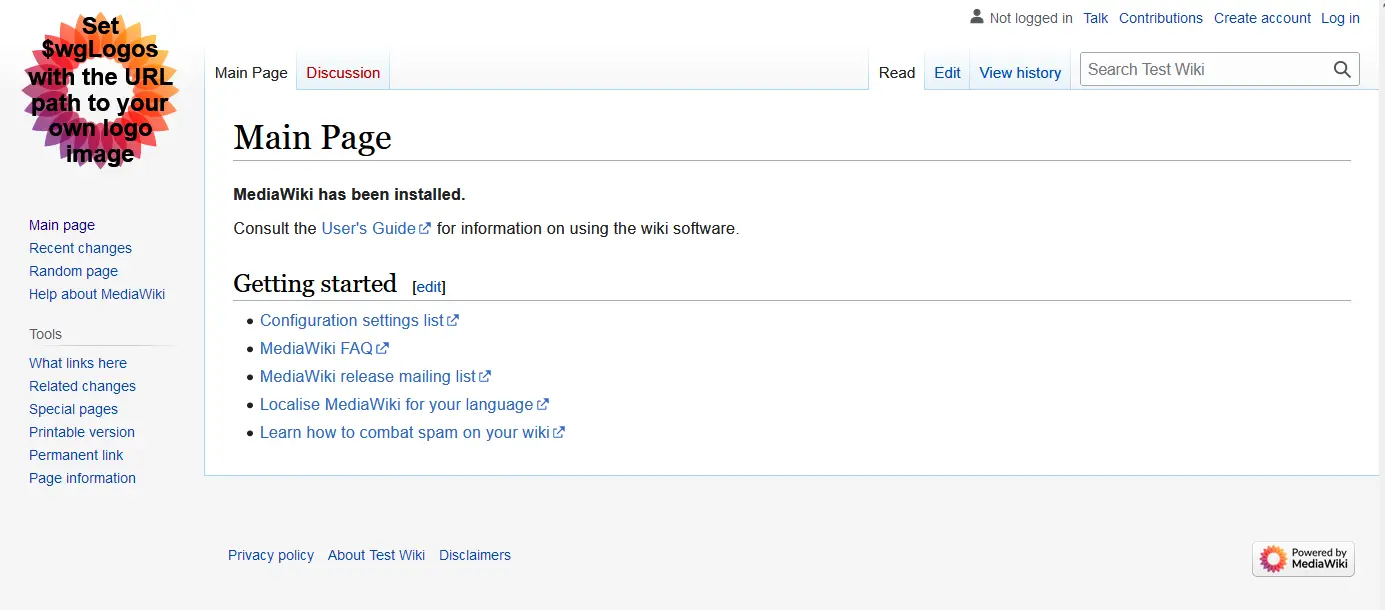This screenshot has height=610, width=1385.
Task: Go to Main page in sidebar
Action: [x=62, y=225]
